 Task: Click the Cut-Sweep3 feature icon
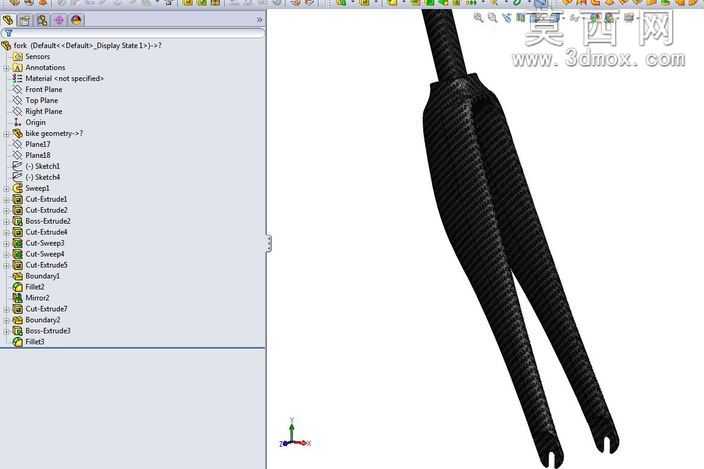[18, 243]
